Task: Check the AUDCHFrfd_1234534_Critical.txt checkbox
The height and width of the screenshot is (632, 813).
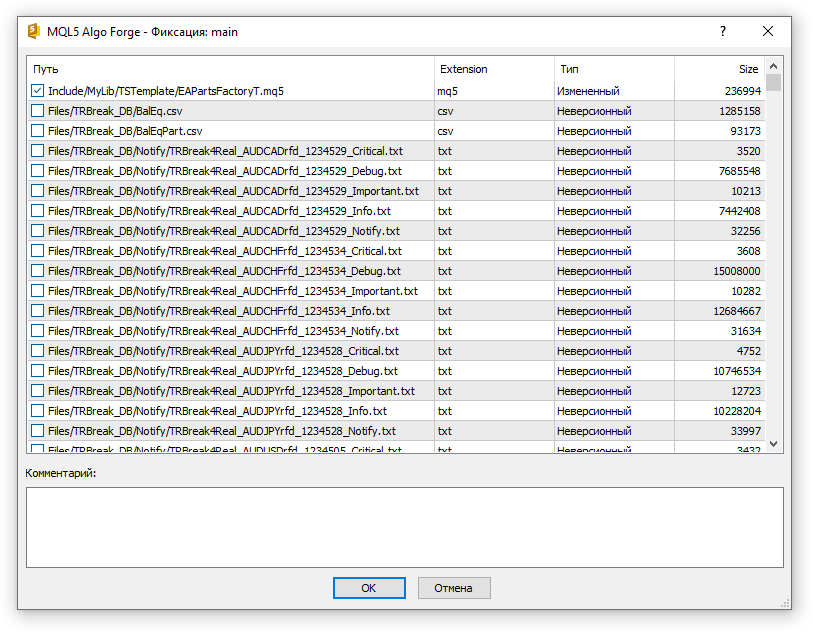Action: pyautogui.click(x=37, y=251)
